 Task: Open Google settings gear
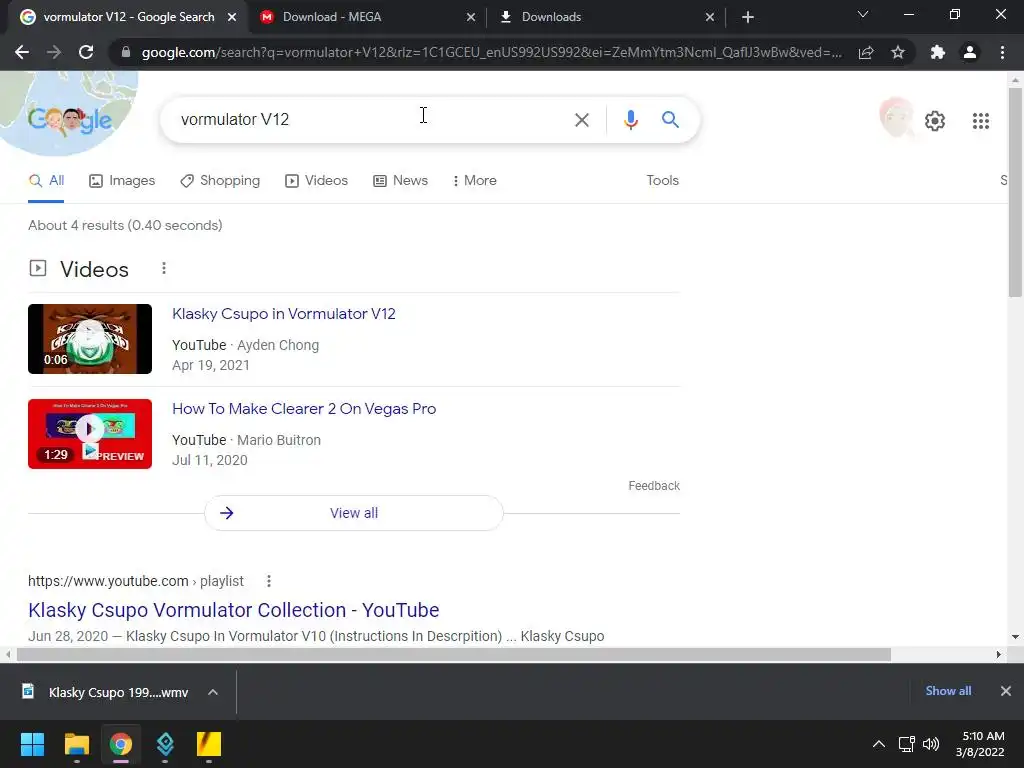[x=935, y=121]
